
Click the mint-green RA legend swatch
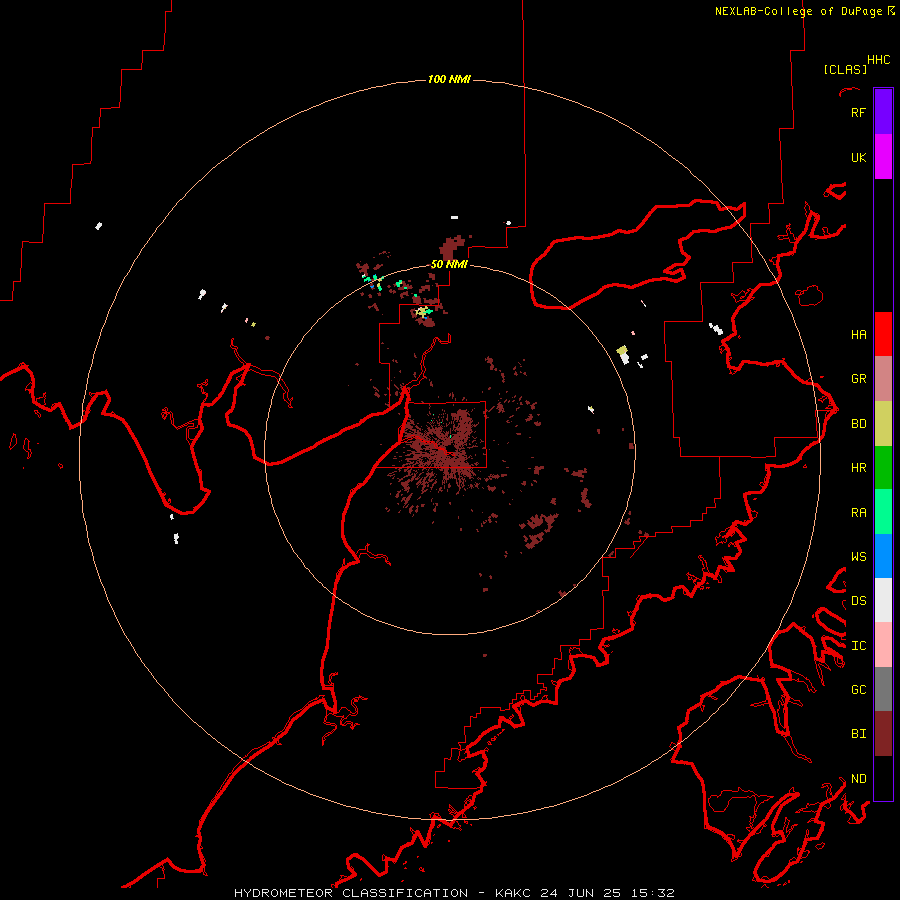pyautogui.click(x=883, y=512)
